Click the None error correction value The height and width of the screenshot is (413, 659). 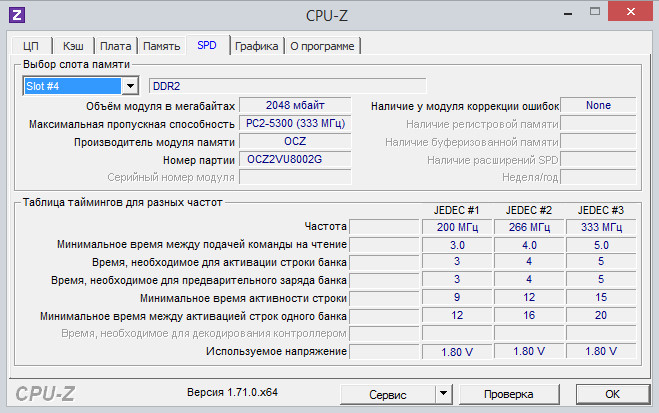(x=598, y=105)
